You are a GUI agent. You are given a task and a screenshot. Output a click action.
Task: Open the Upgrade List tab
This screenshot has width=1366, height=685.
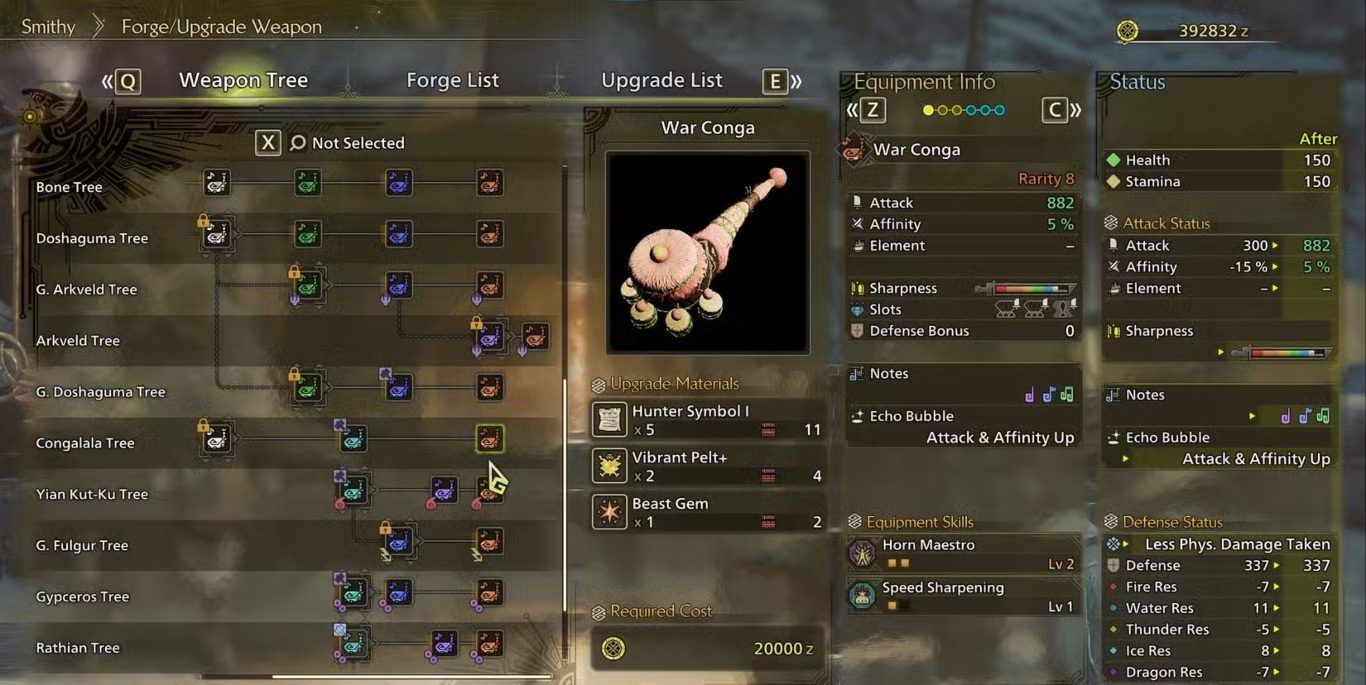(x=661, y=80)
